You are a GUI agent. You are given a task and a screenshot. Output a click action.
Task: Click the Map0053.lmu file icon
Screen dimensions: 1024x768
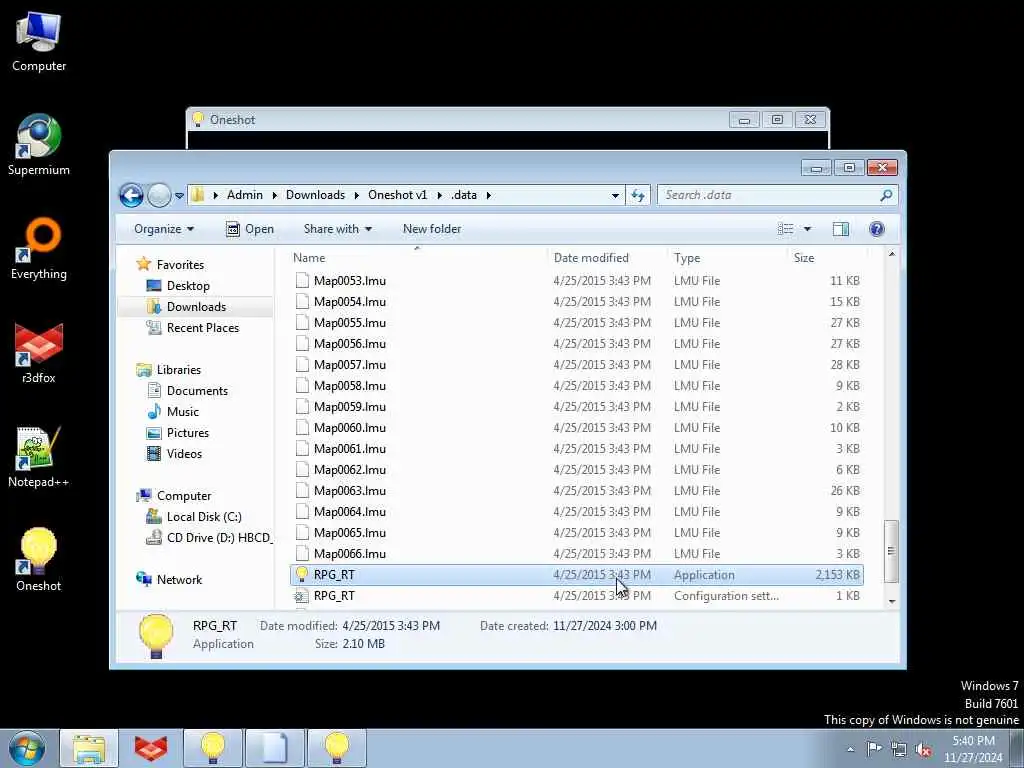[x=302, y=281]
